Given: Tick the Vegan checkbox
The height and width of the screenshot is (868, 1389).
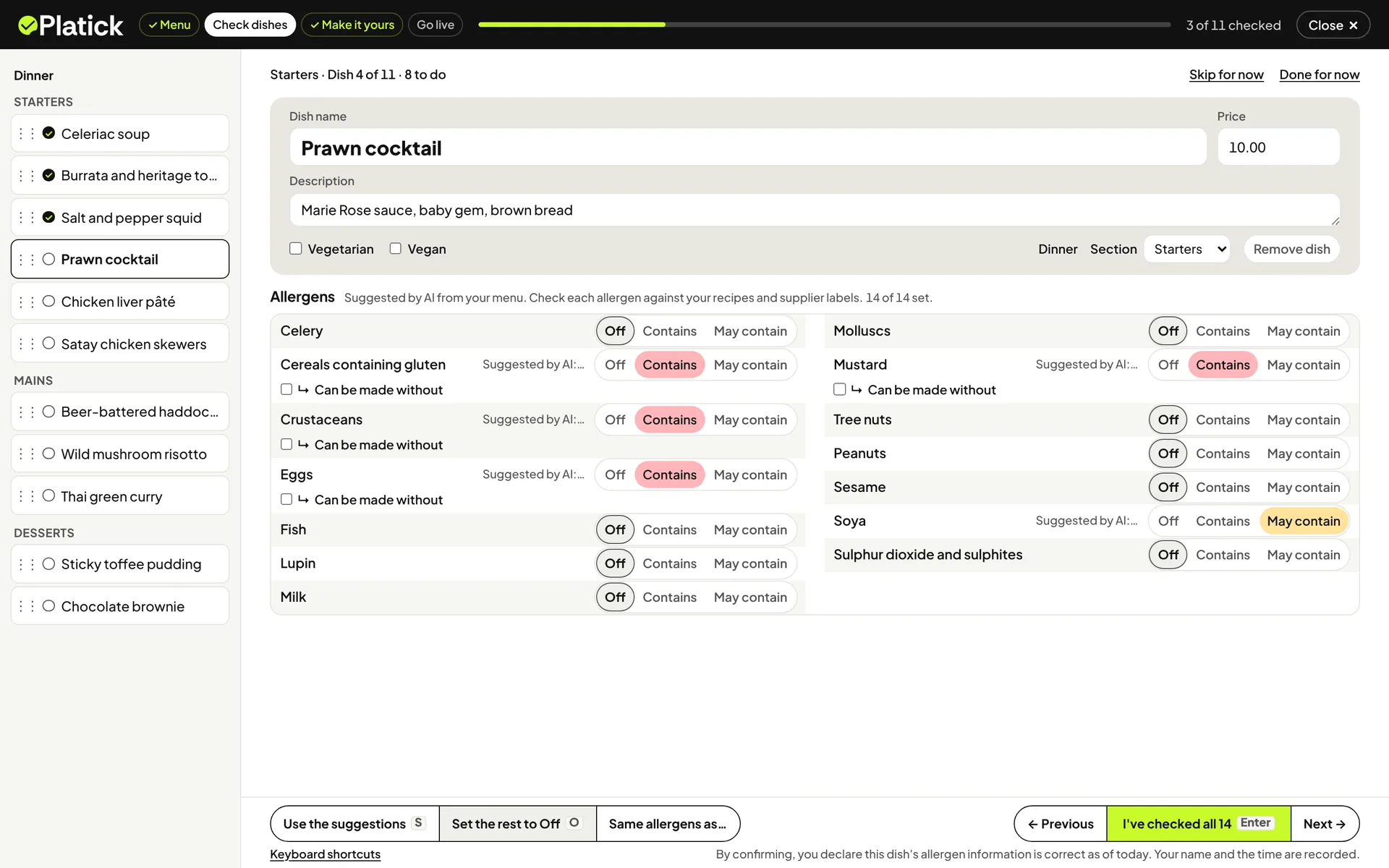Looking at the screenshot, I should coord(395,249).
